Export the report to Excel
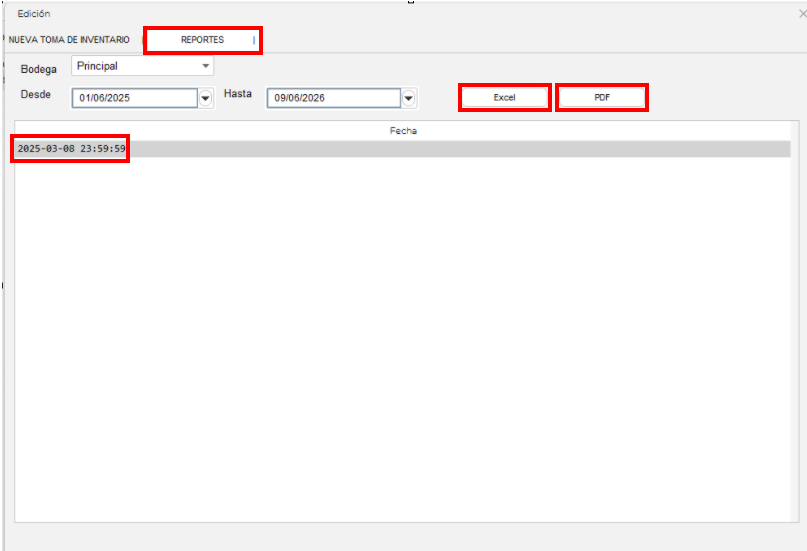 (x=504, y=97)
